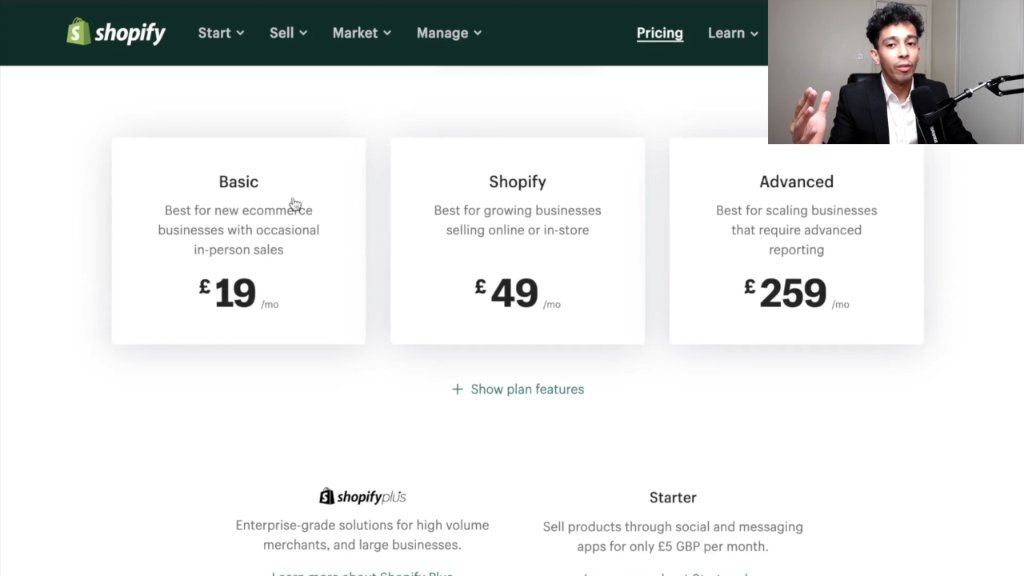Click the webcam video overlay thumbnail
The width and height of the screenshot is (1024, 576).
[x=896, y=72]
